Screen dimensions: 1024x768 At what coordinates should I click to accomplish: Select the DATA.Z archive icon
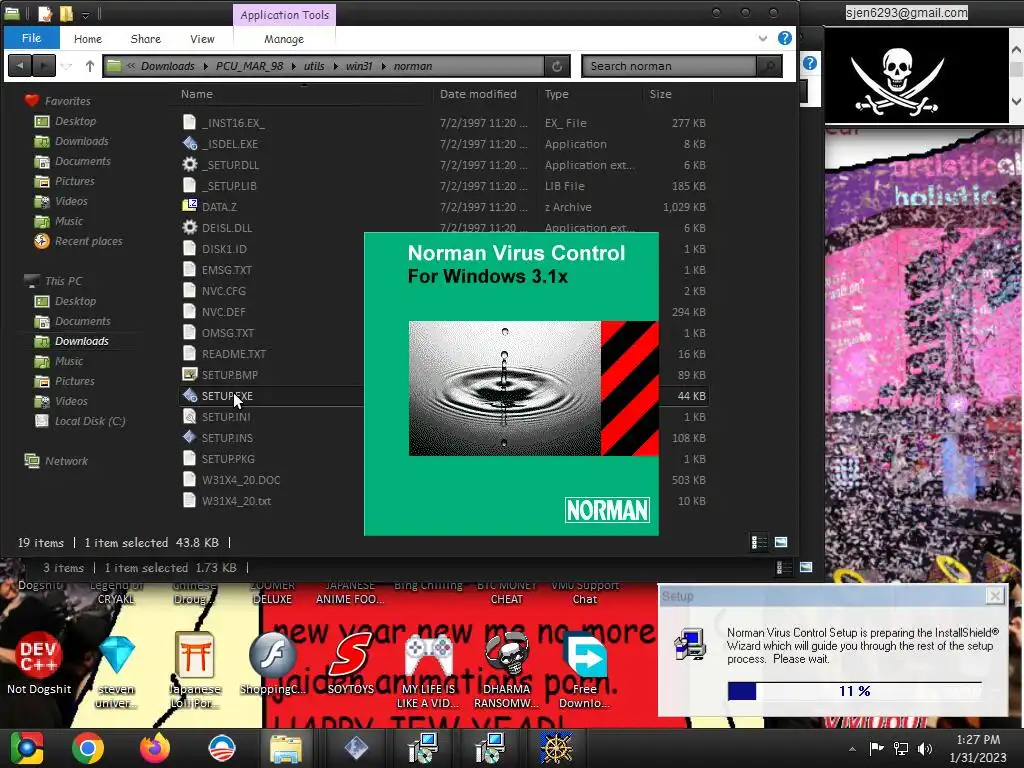(x=189, y=206)
